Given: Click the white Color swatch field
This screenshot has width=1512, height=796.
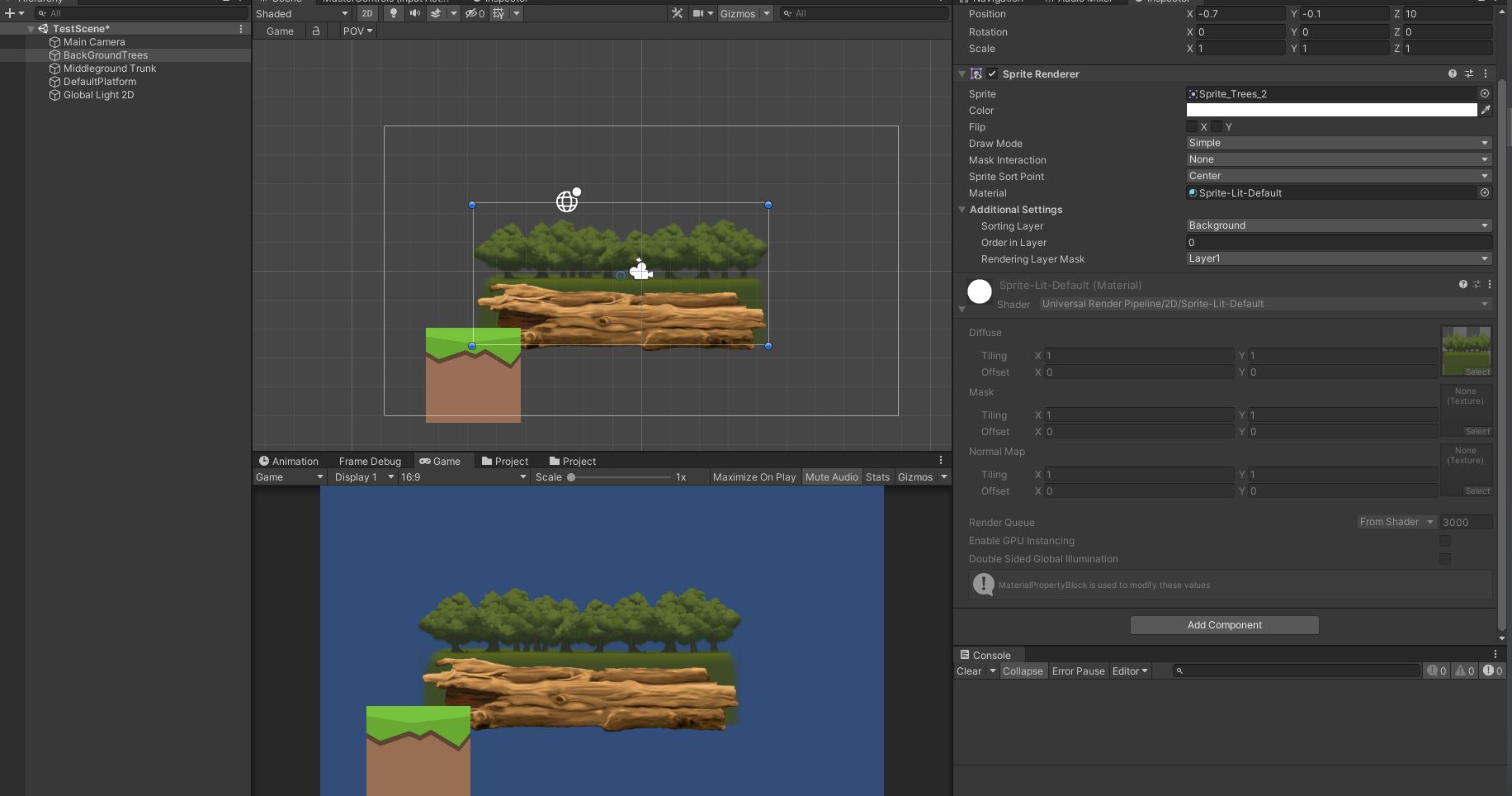Looking at the screenshot, I should coord(1331,110).
